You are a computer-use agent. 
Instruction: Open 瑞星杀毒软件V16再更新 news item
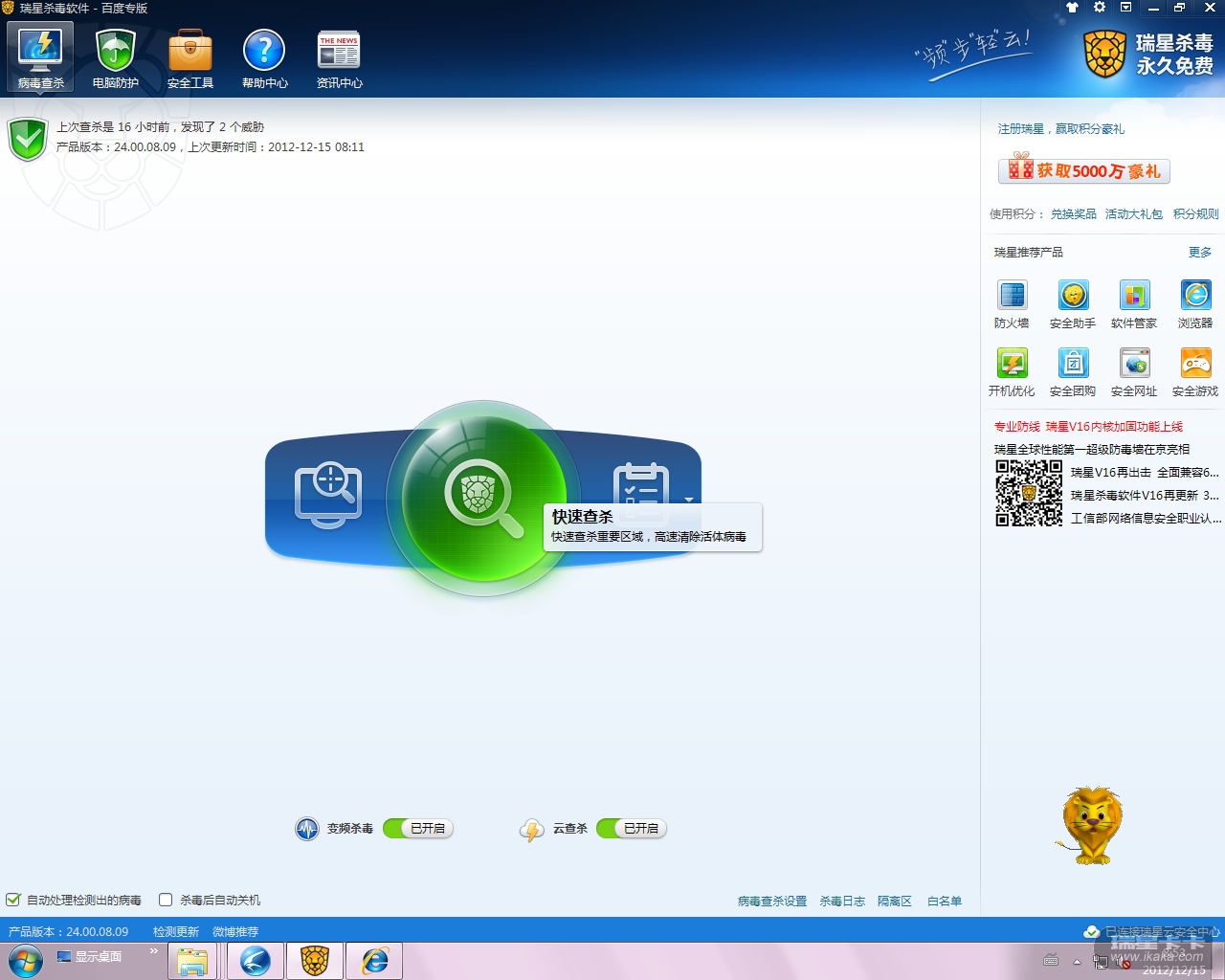click(x=1145, y=496)
